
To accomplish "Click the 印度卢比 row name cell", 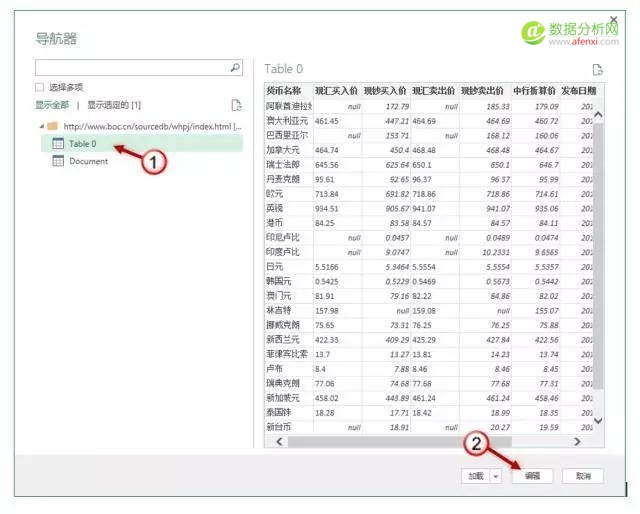I will 288,252.
